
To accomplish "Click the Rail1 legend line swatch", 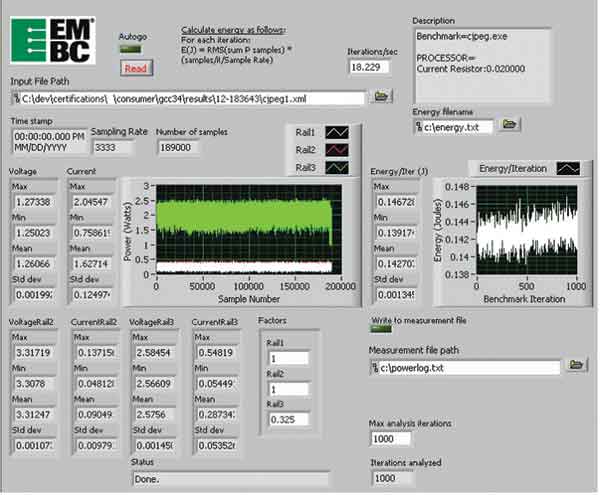I will (x=337, y=133).
